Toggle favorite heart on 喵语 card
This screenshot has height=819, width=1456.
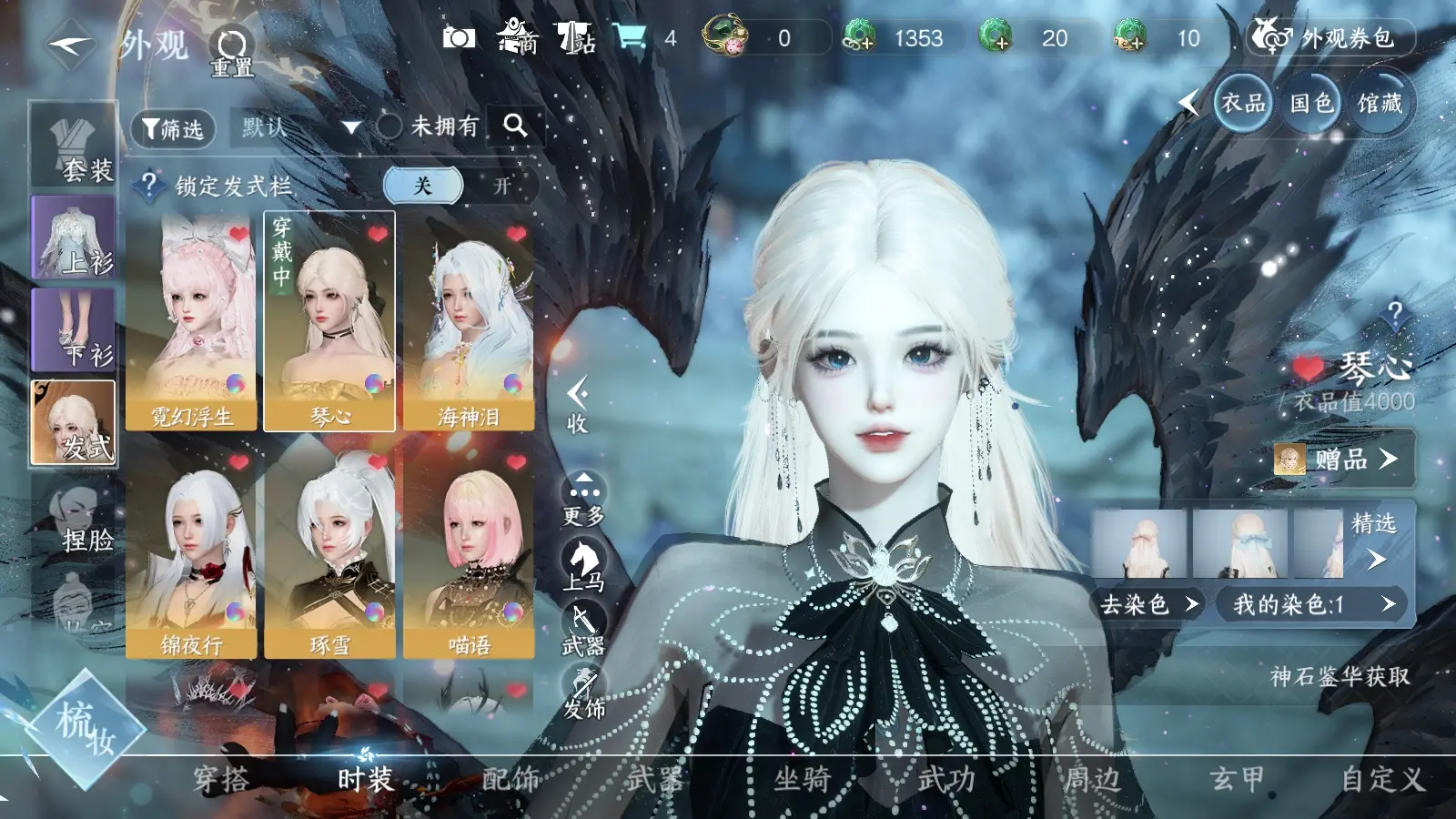(516, 462)
